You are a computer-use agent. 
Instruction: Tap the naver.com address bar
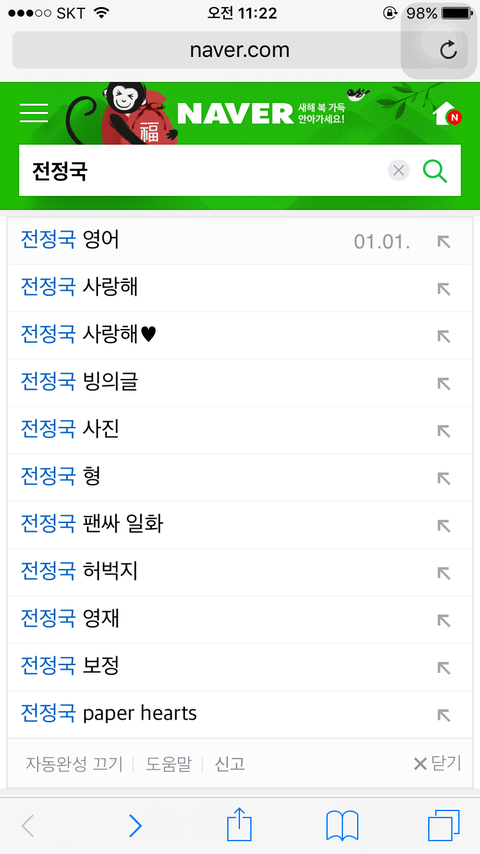[240, 50]
